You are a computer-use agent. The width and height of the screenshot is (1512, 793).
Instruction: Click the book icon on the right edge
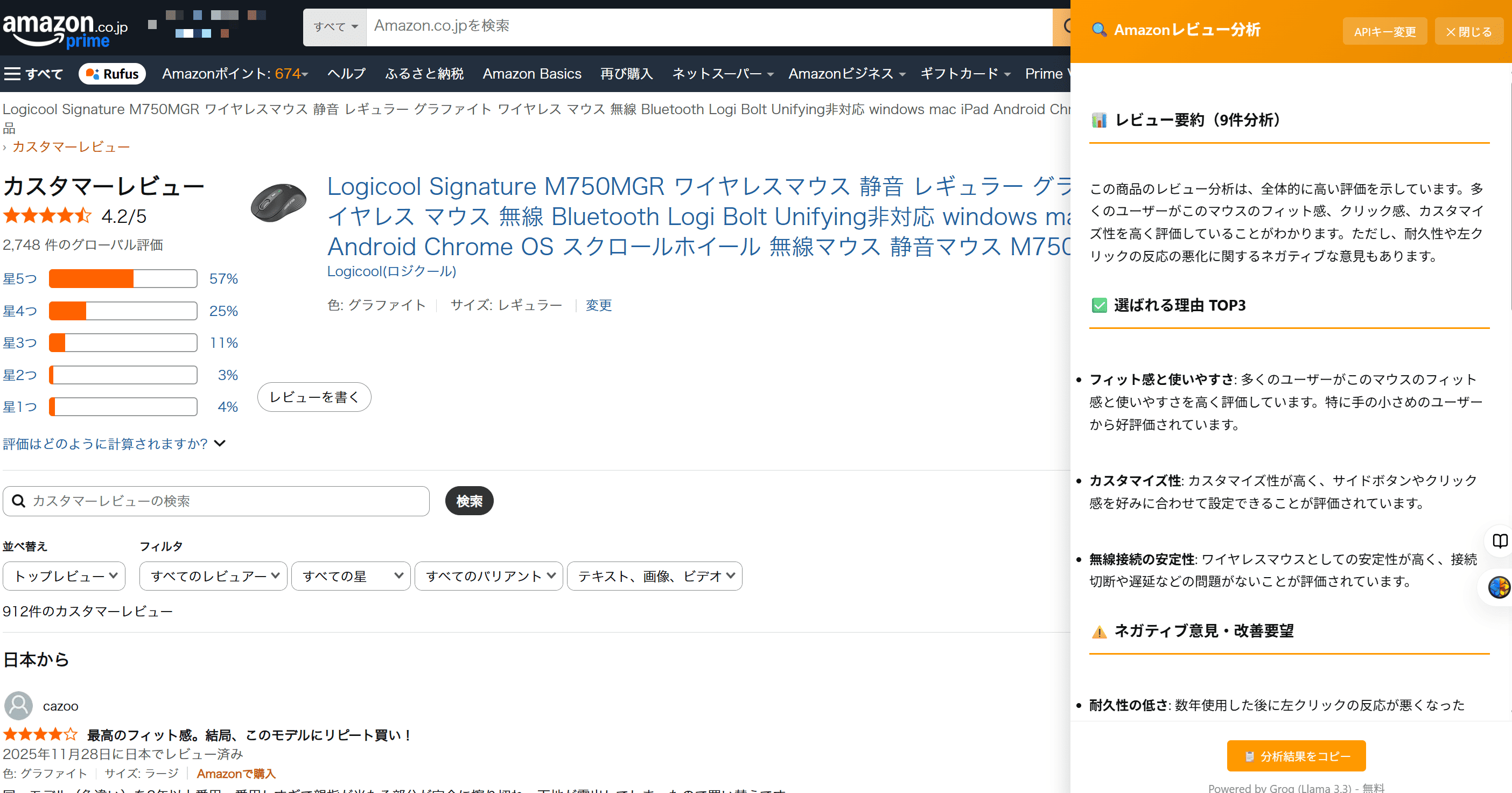click(x=1500, y=541)
